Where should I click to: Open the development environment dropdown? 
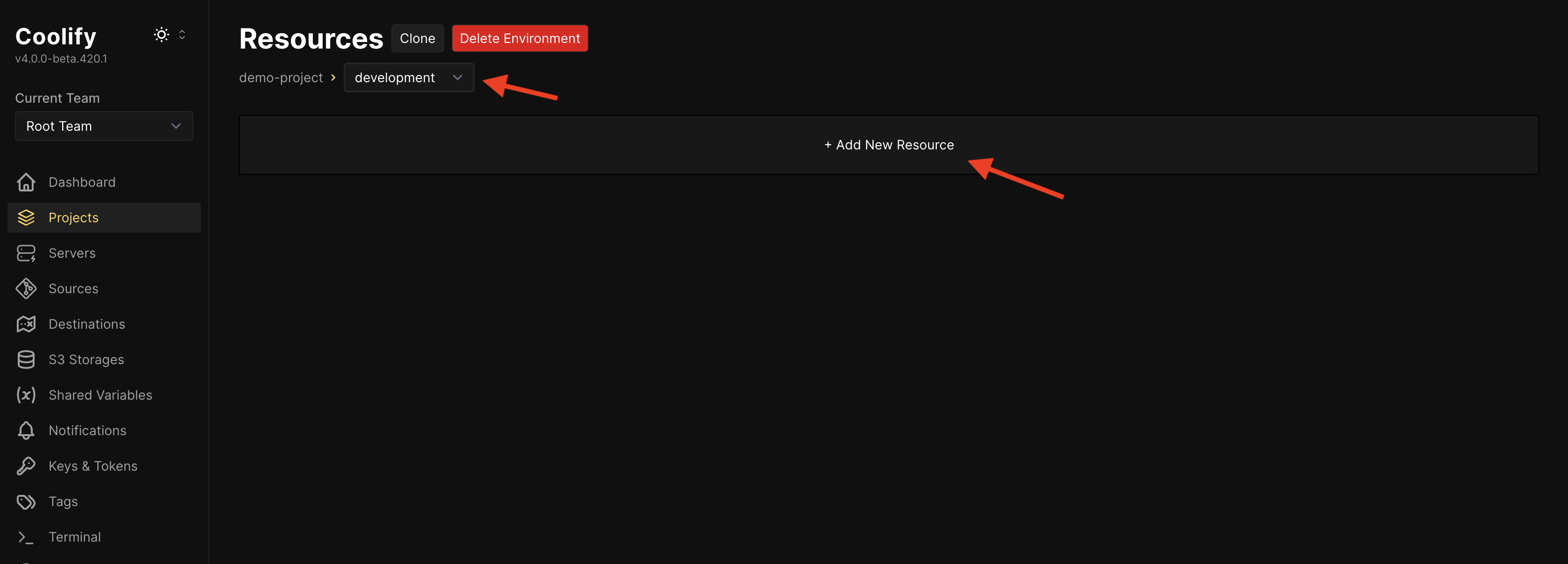[x=409, y=78]
